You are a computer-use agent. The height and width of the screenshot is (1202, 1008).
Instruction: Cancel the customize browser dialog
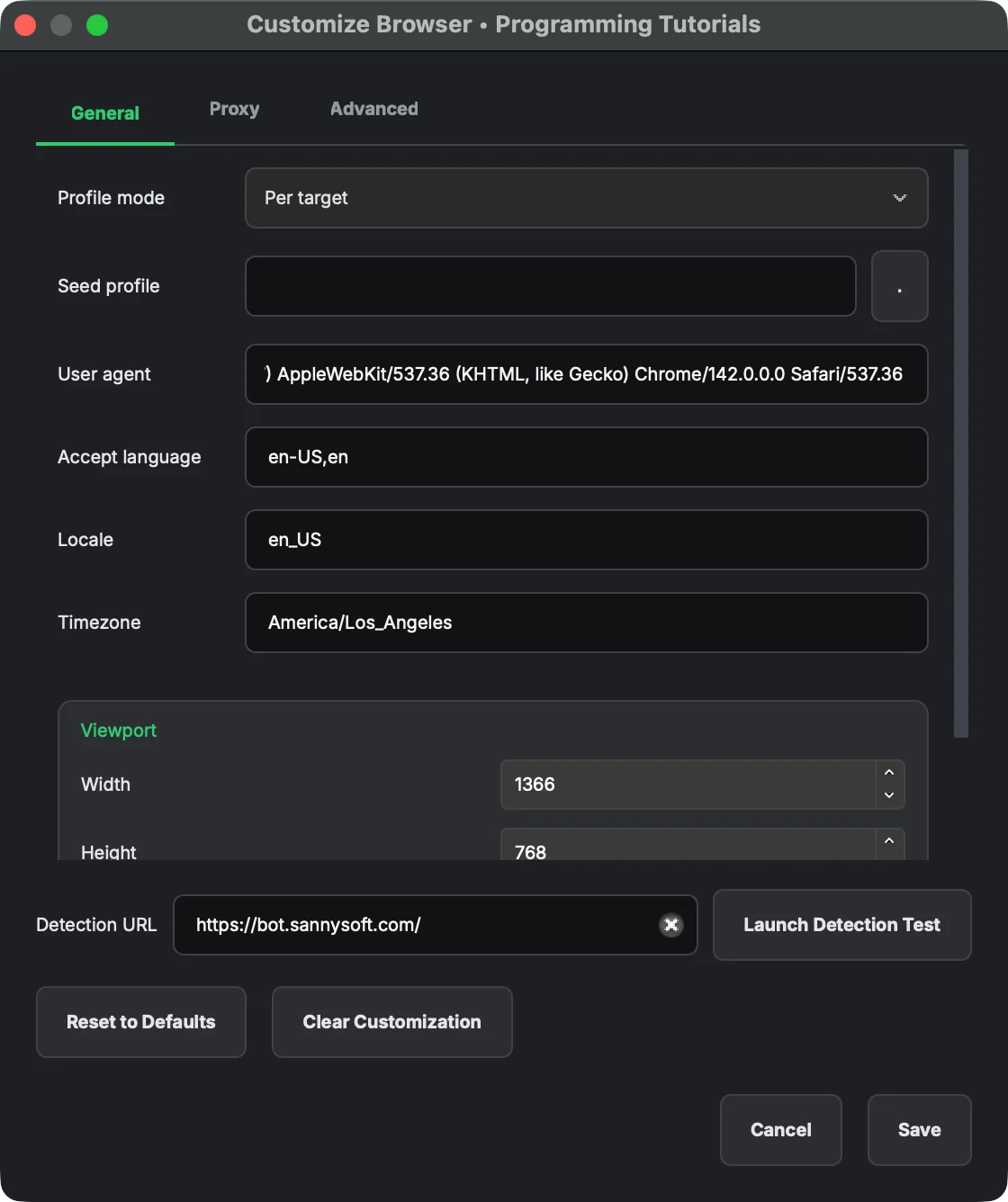tap(780, 1130)
